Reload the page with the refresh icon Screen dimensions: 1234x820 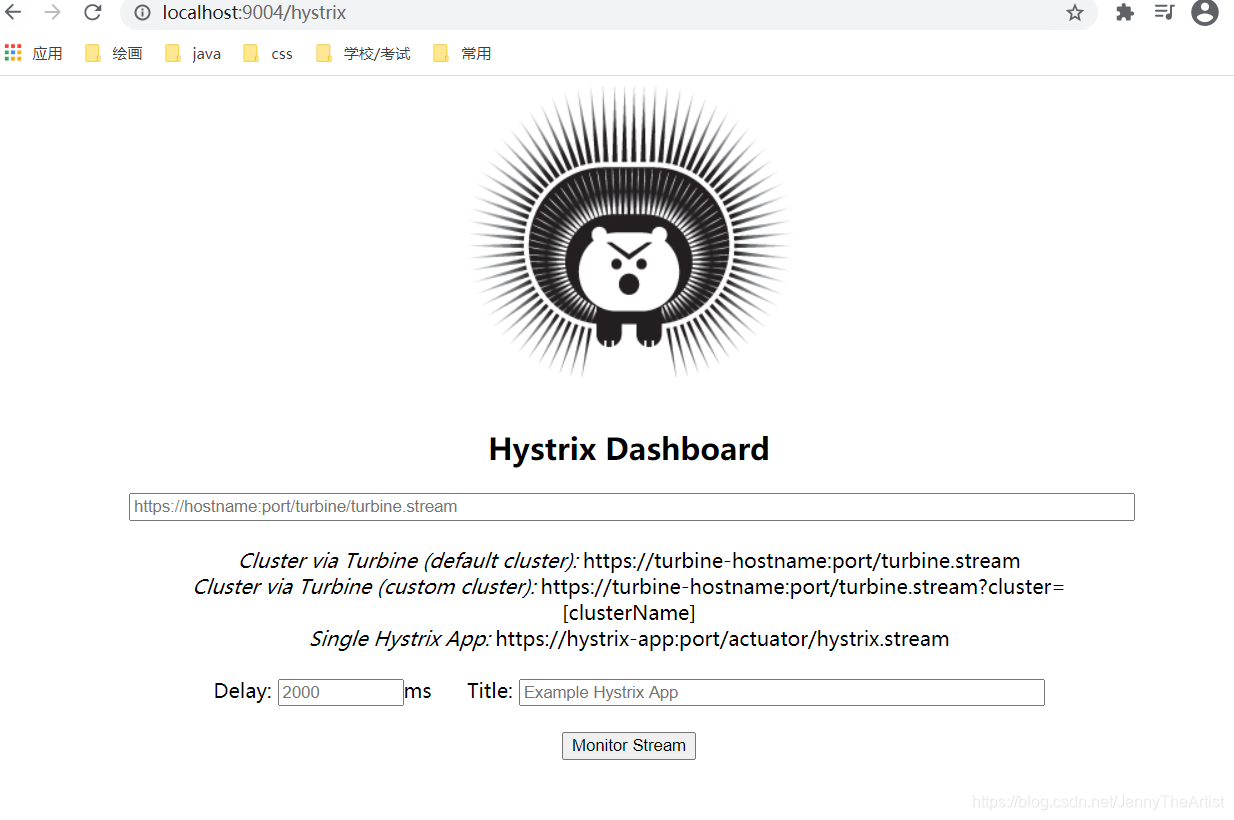[x=92, y=12]
